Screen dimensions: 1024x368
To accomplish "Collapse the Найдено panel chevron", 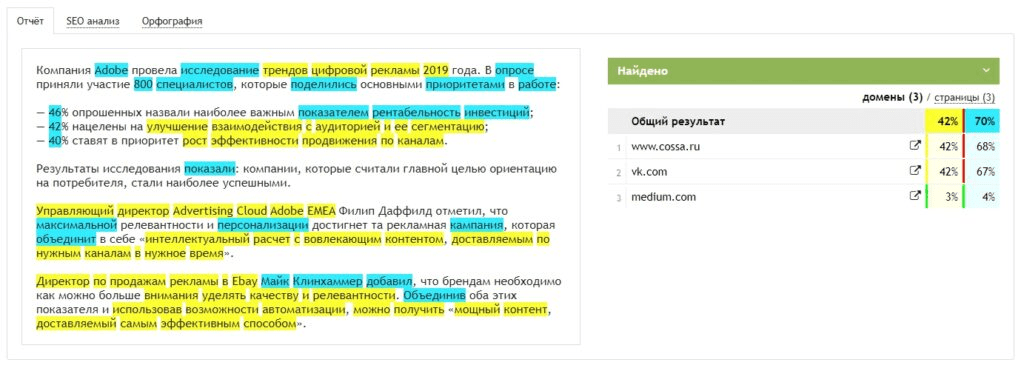I will pyautogui.click(x=985, y=71).
